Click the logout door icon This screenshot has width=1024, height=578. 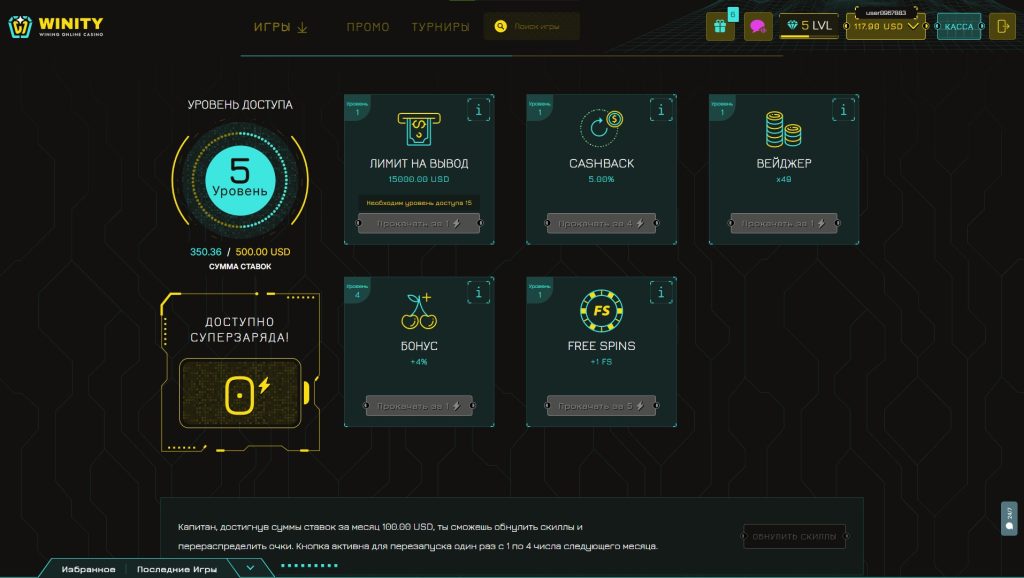1002,26
